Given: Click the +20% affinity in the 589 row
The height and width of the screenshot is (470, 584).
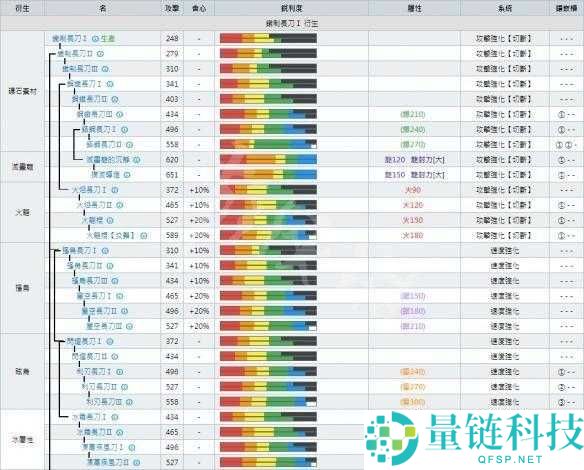Looking at the screenshot, I should (x=199, y=235).
